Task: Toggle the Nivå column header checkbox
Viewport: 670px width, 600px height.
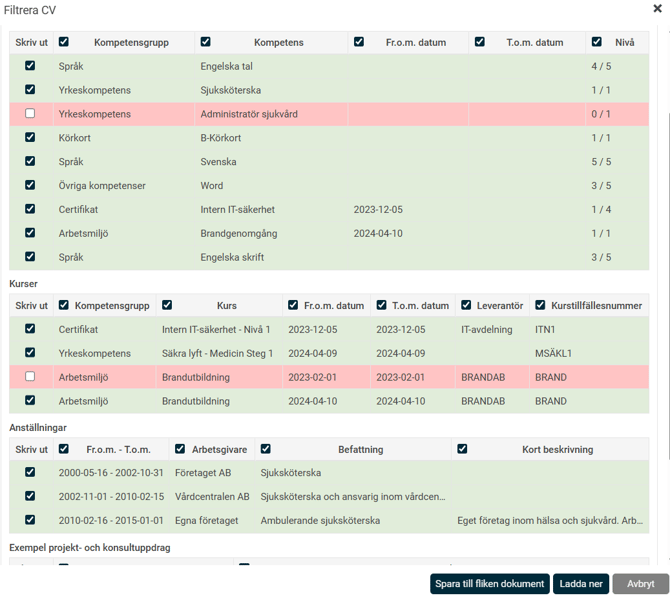Action: 597,42
